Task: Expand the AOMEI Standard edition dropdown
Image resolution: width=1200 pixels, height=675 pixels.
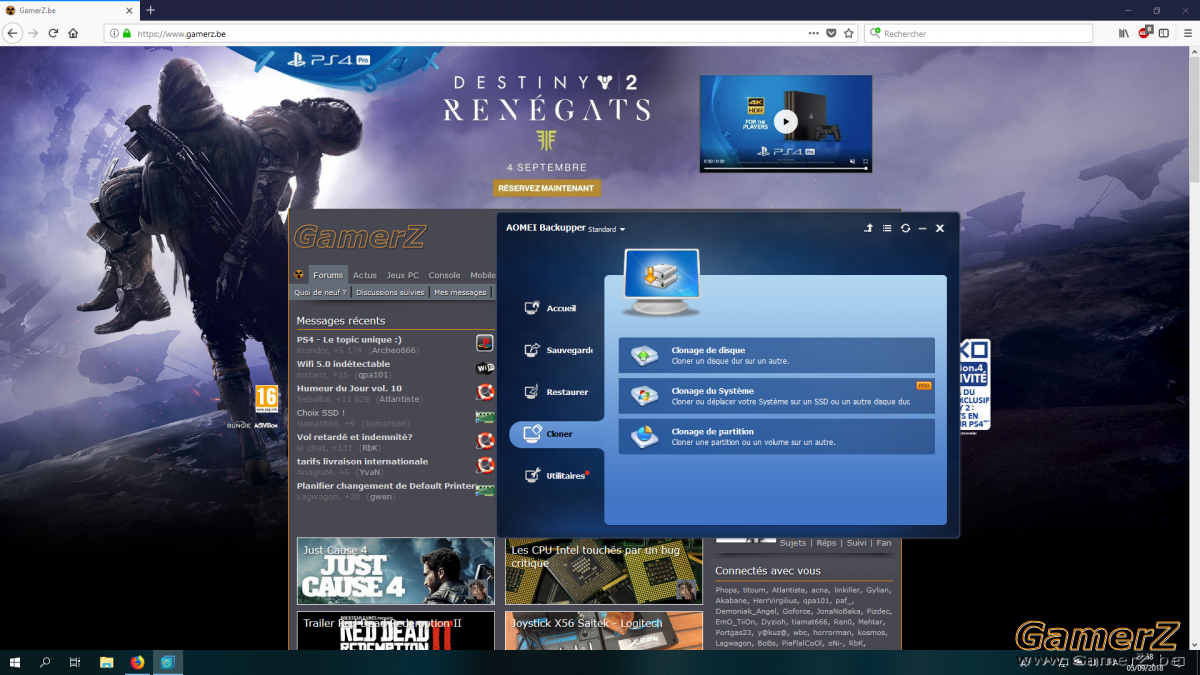Action: click(607, 229)
